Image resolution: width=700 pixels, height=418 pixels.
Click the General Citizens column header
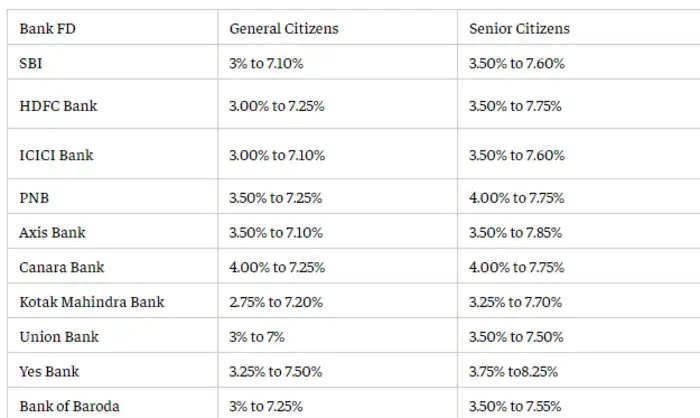click(283, 28)
